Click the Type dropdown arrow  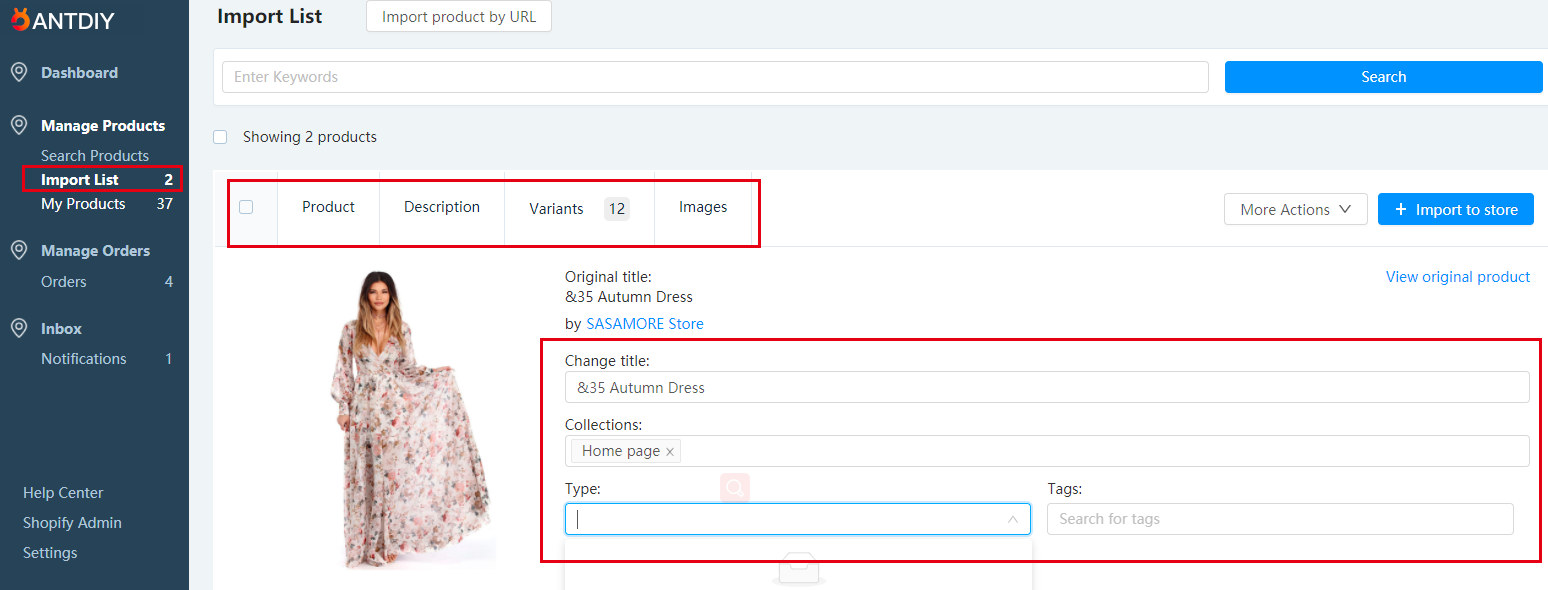tap(1012, 519)
